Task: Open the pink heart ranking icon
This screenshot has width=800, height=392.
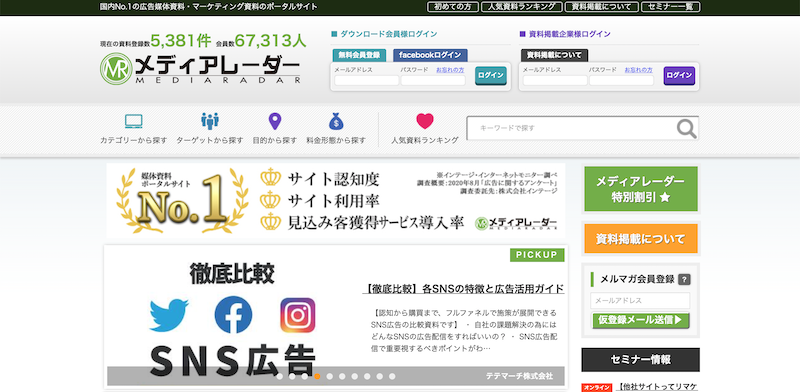Action: (x=425, y=121)
